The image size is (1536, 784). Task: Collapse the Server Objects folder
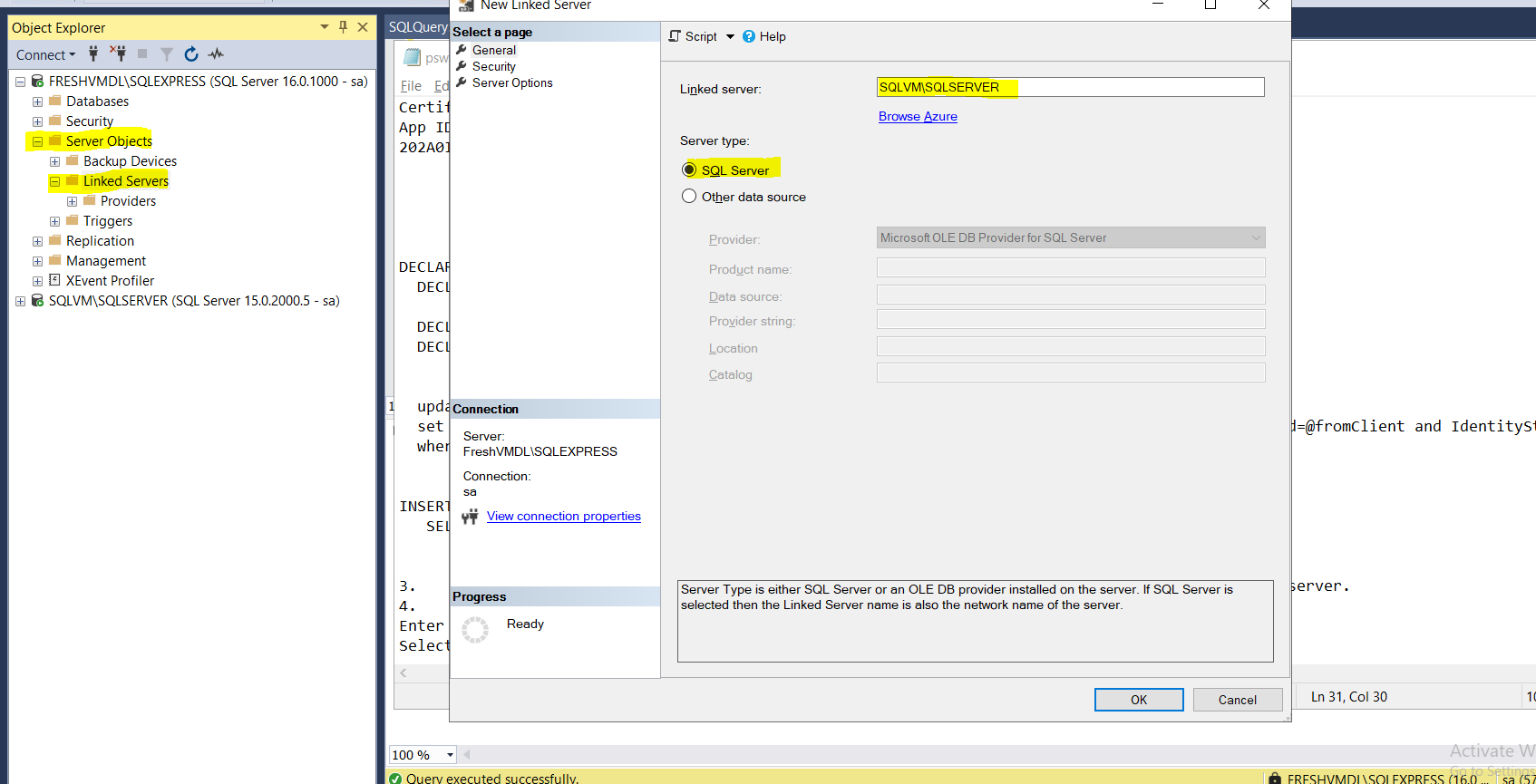coord(37,141)
